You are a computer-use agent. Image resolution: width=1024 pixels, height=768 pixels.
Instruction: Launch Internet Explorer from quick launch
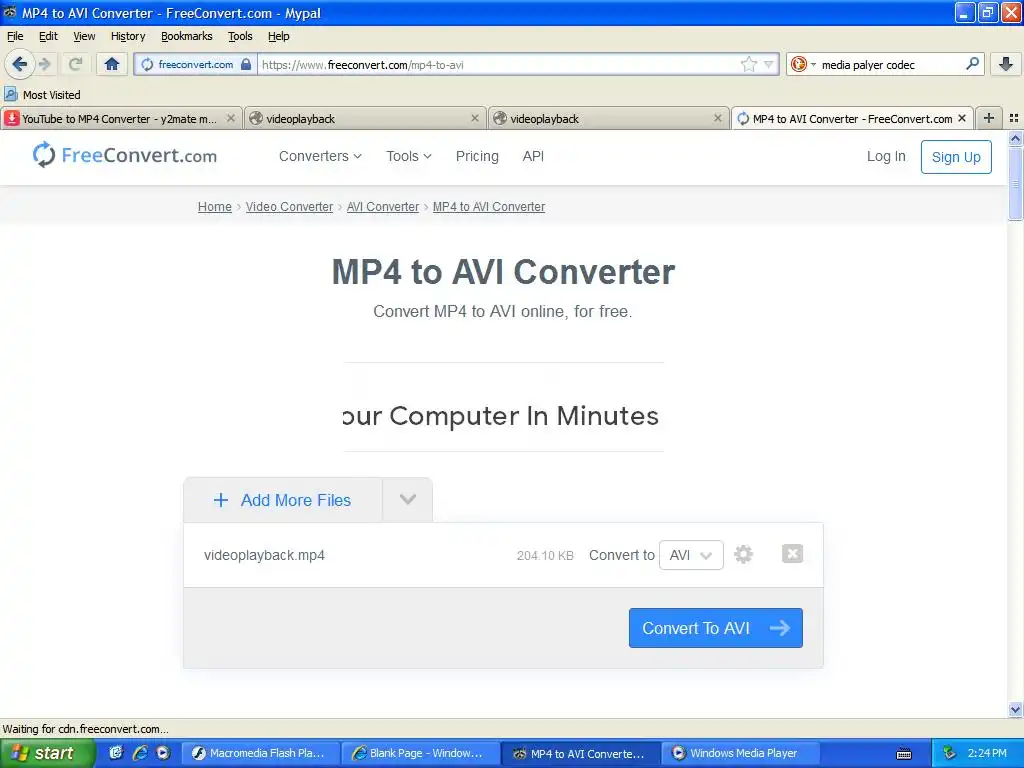(x=140, y=753)
